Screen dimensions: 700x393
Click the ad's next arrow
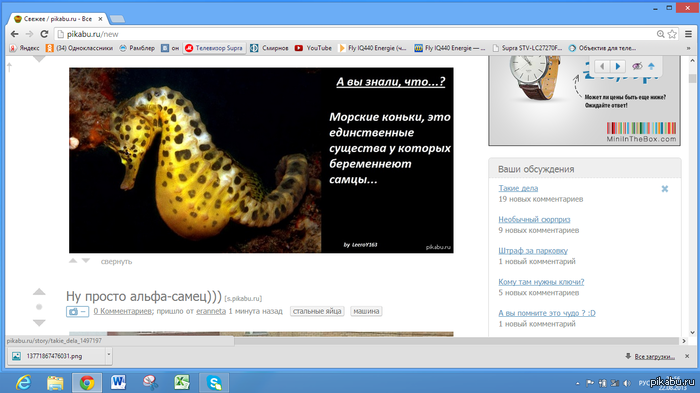pyautogui.click(x=618, y=66)
